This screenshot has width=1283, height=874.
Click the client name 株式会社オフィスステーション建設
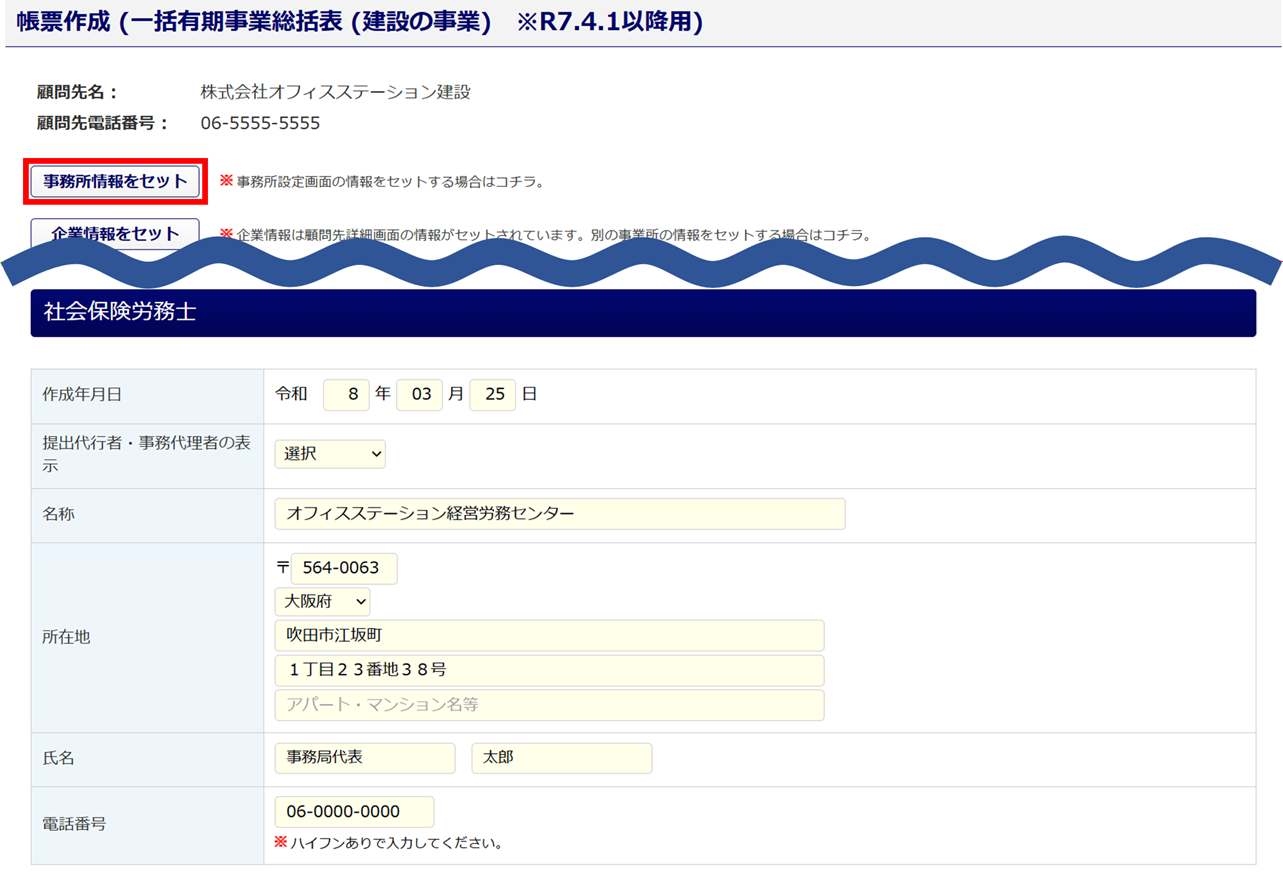click(335, 93)
